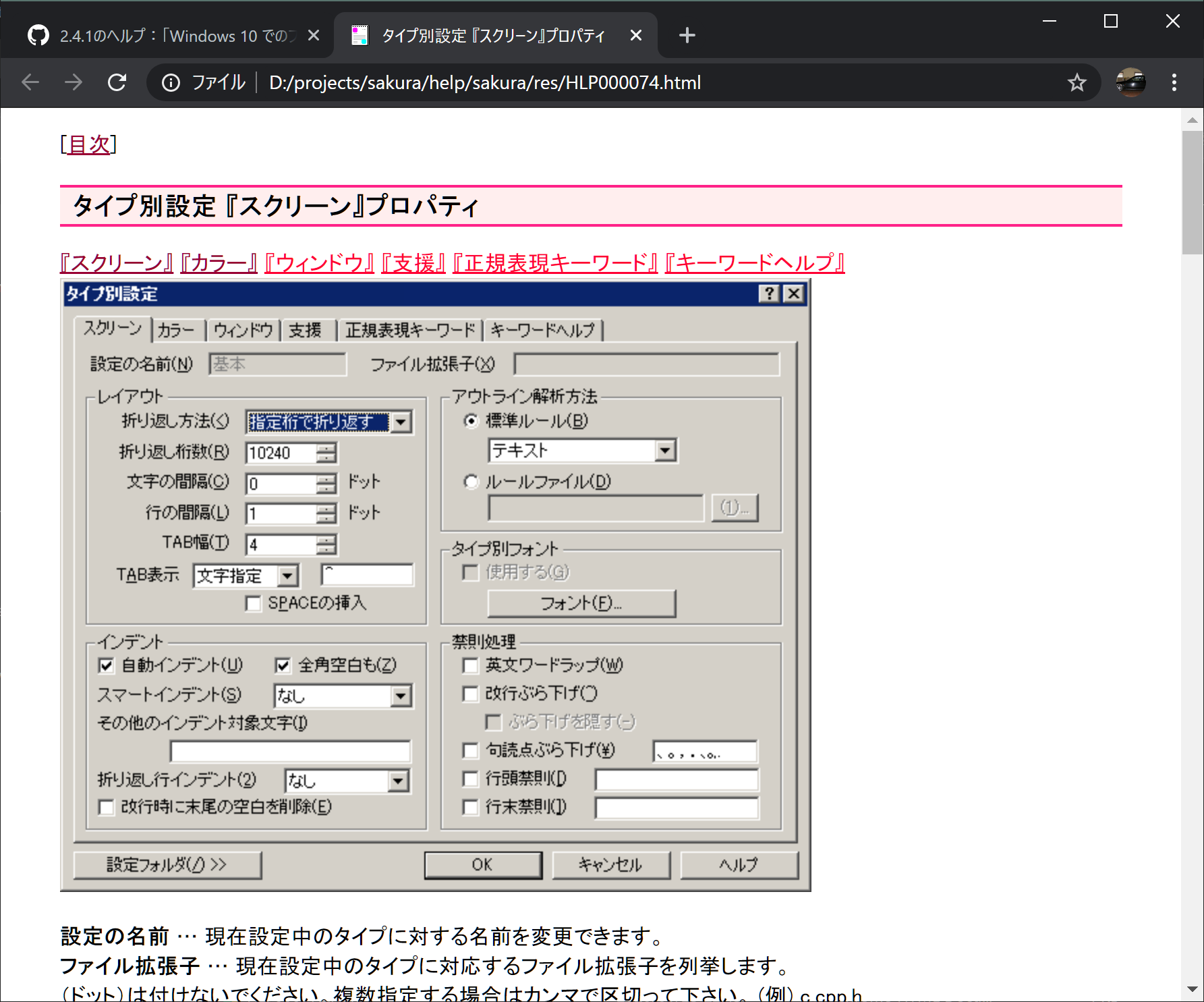Close the タイプ別設定 スクリーン tab
The height and width of the screenshot is (1002, 1204).
[636, 35]
